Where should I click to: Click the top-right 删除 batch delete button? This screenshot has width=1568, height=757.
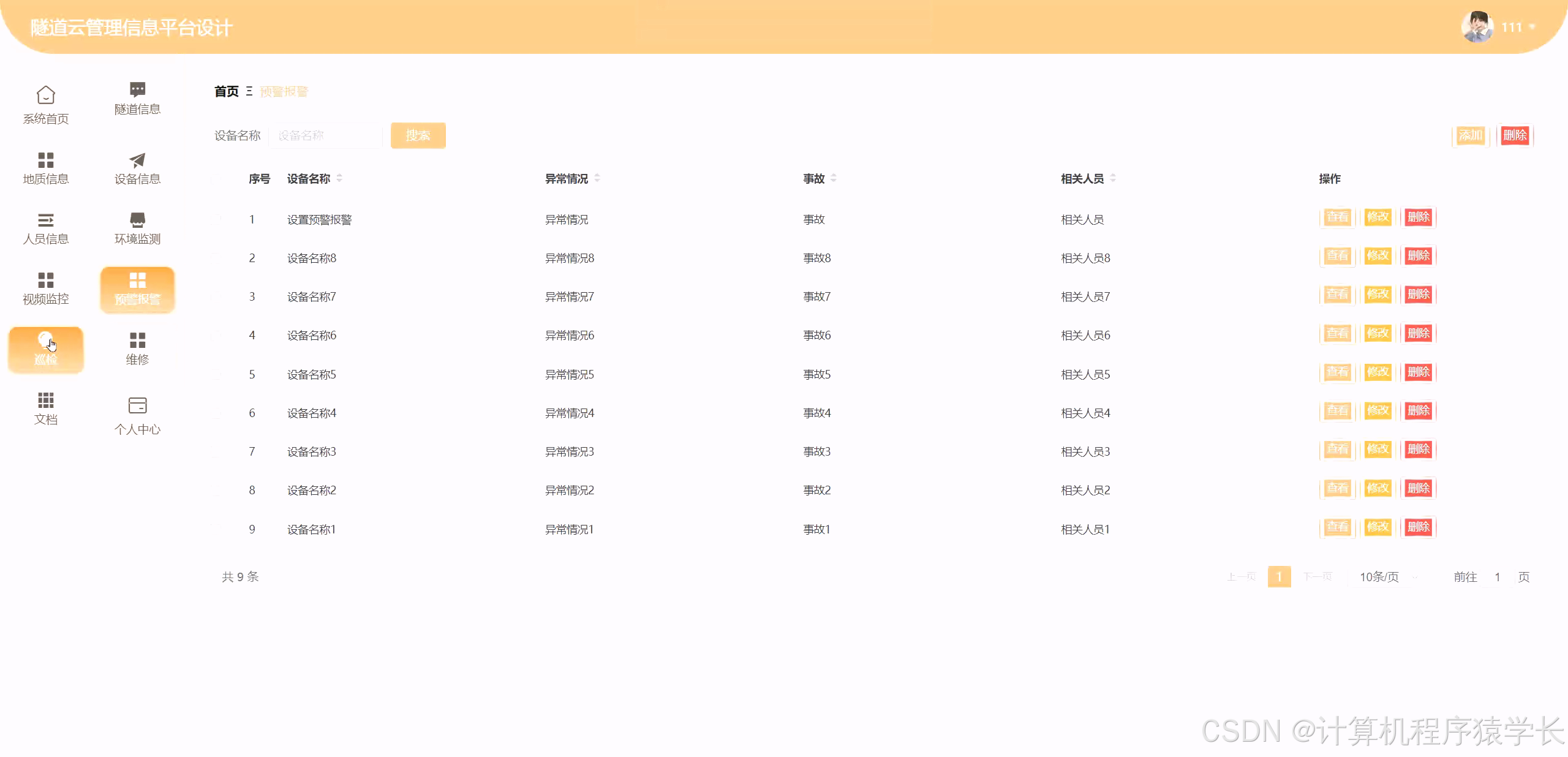[1515, 135]
